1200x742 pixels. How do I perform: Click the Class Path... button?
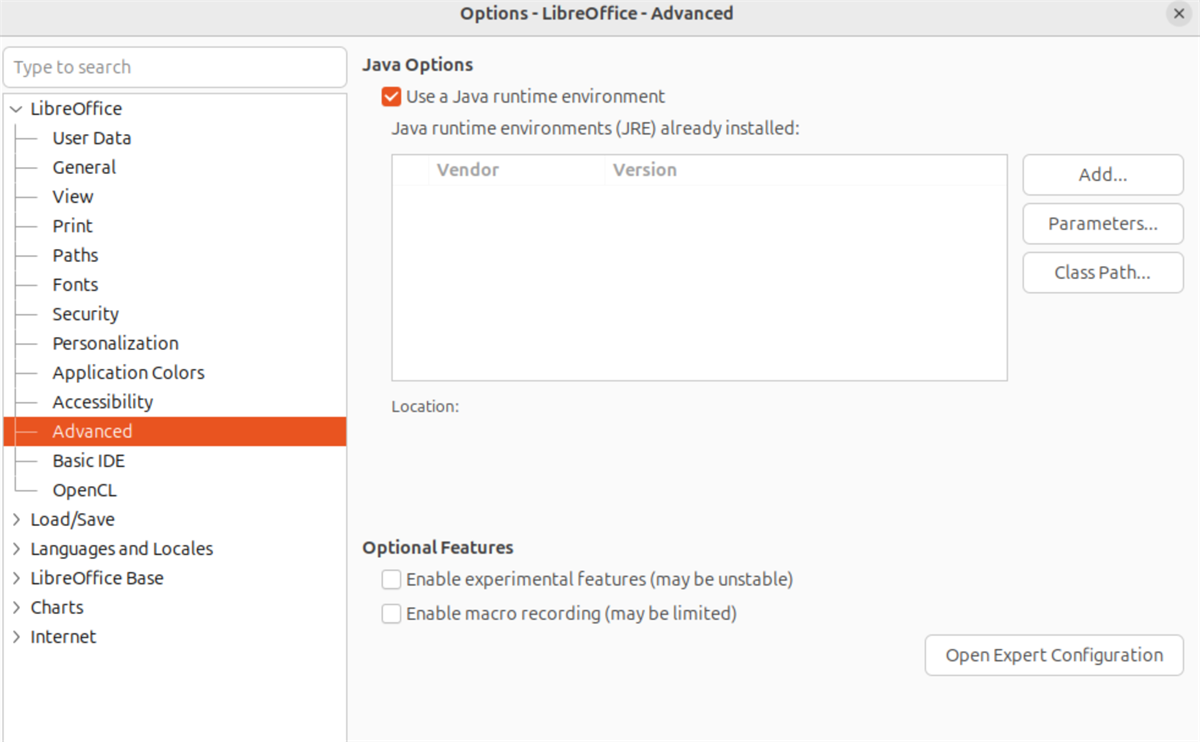pyautogui.click(x=1103, y=273)
